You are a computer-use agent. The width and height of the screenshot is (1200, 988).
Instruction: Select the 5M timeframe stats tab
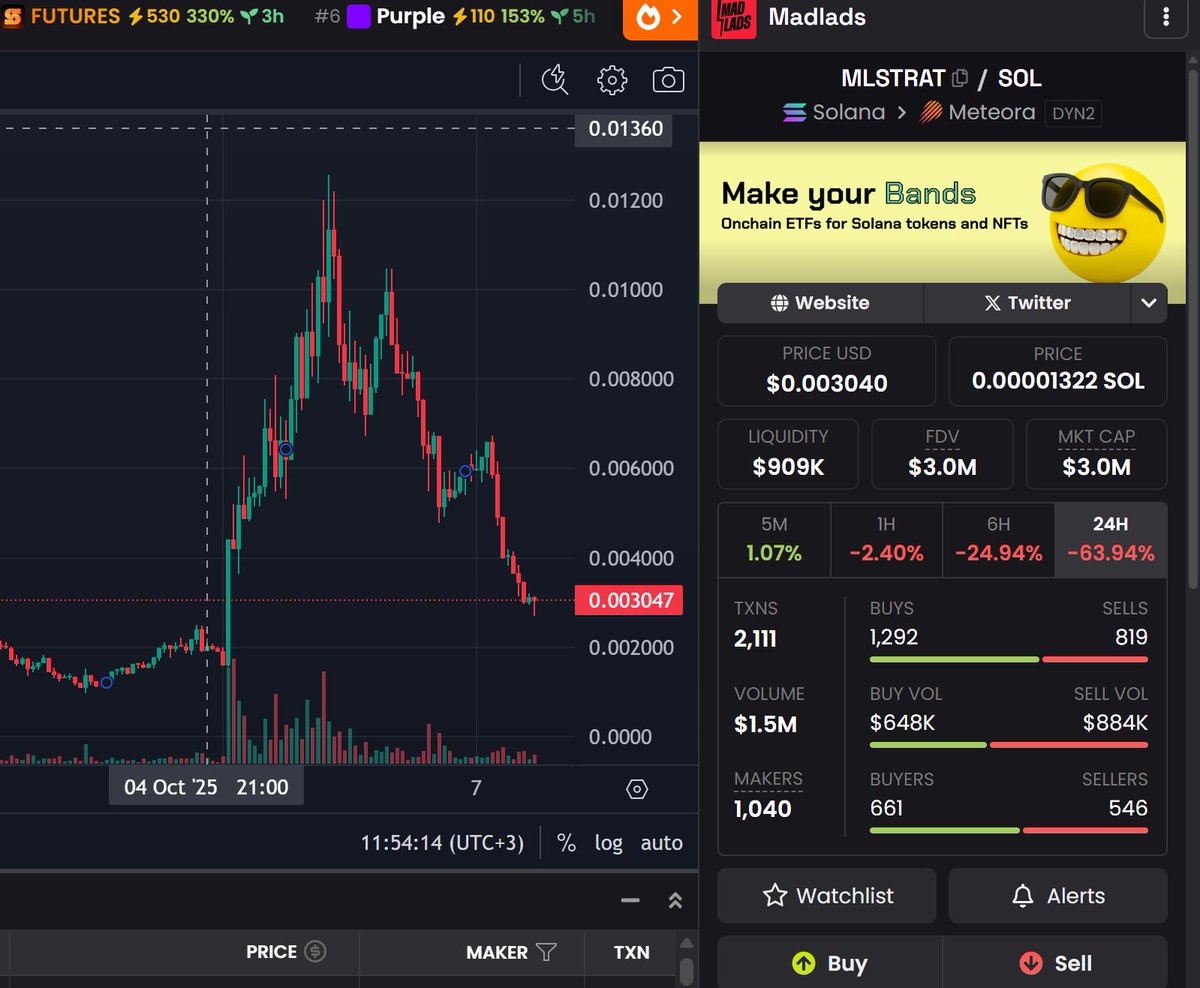click(774, 540)
